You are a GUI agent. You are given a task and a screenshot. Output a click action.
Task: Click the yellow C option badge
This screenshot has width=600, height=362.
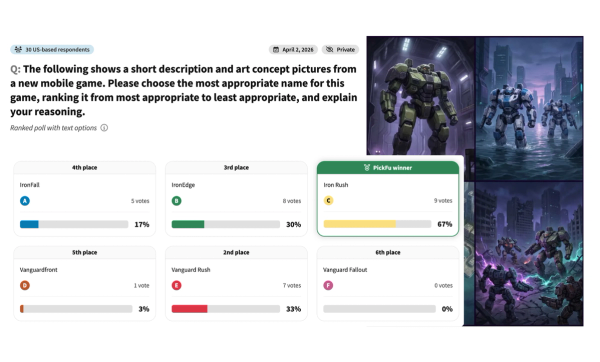328,201
